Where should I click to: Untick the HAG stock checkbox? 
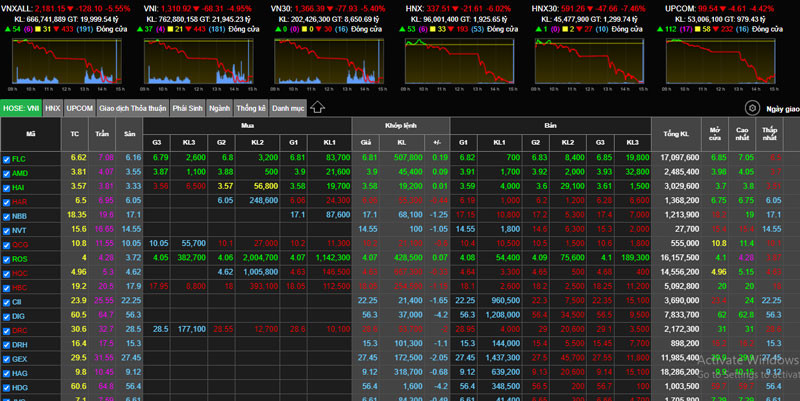pyautogui.click(x=7, y=372)
